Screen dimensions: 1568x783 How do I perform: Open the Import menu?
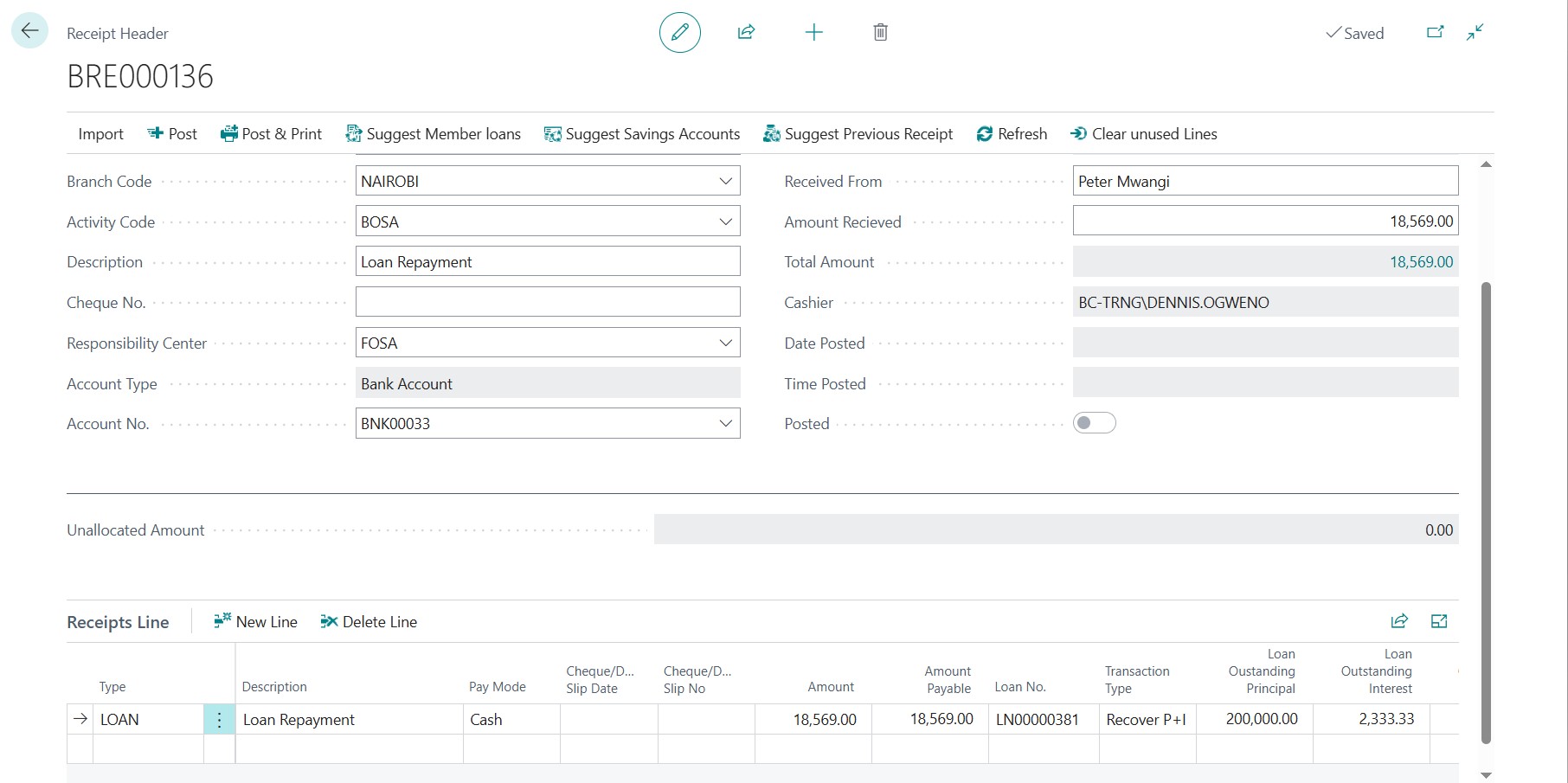coord(100,134)
